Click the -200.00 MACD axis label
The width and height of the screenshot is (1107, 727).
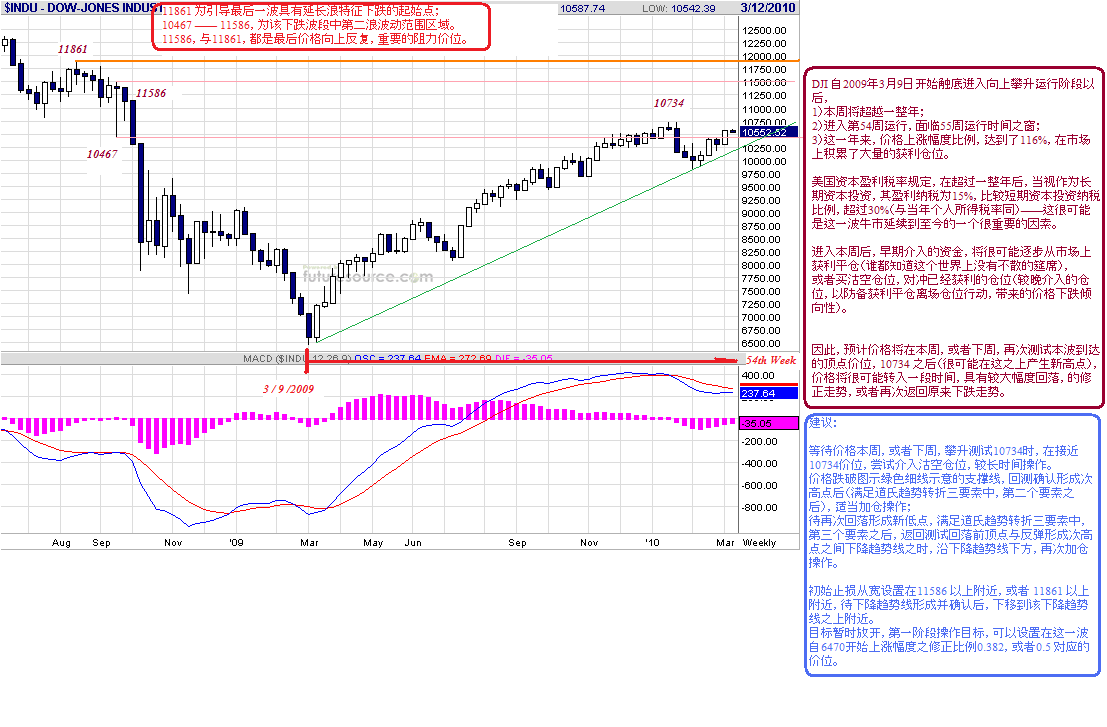tap(759, 442)
